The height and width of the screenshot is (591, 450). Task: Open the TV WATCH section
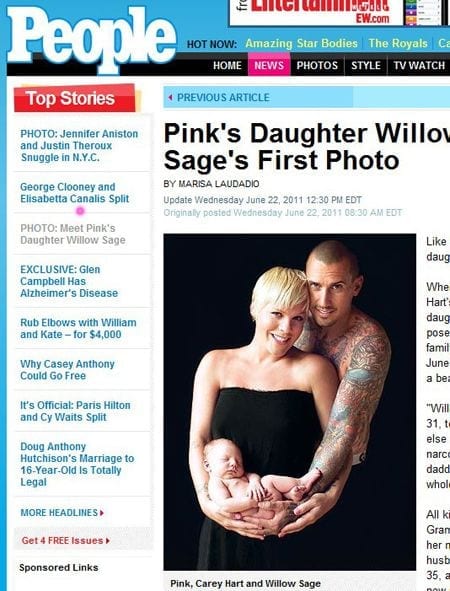pos(419,66)
